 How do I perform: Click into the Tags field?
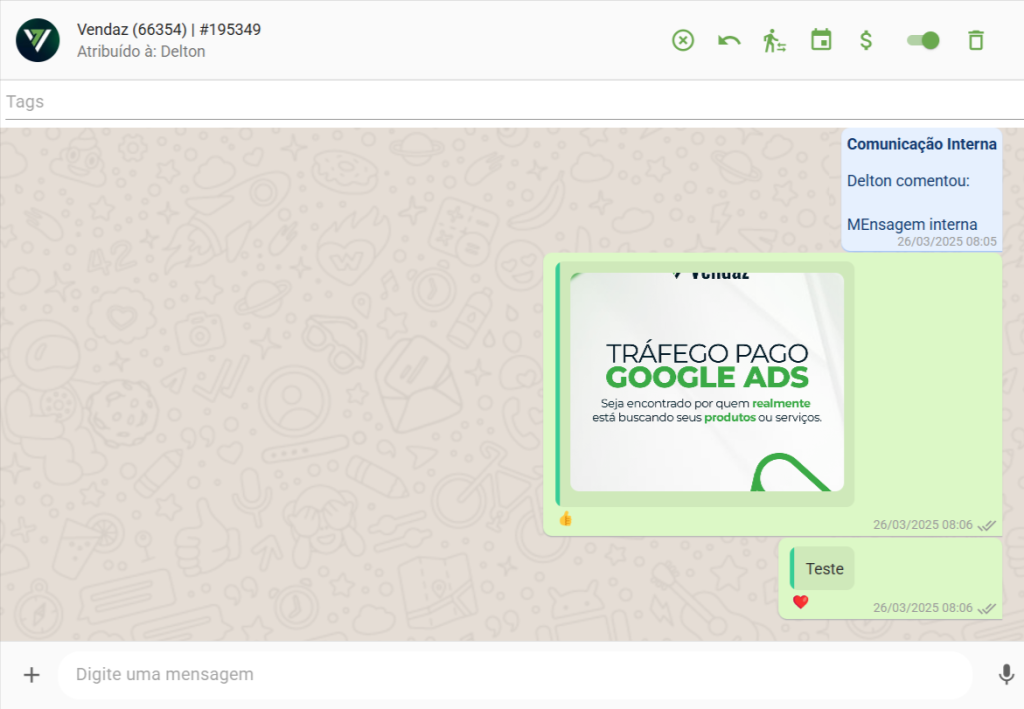pos(515,102)
